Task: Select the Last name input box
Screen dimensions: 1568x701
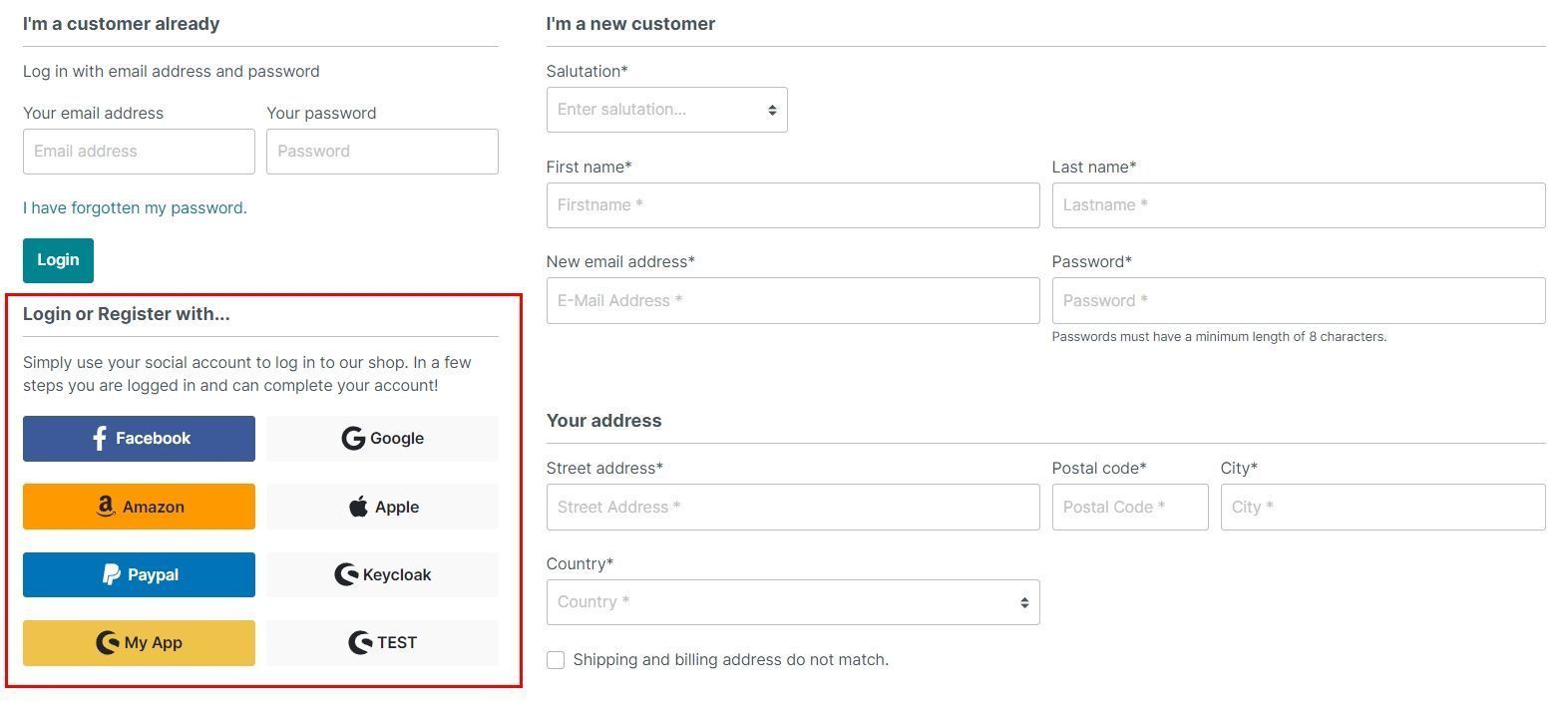Action: coord(1298,205)
